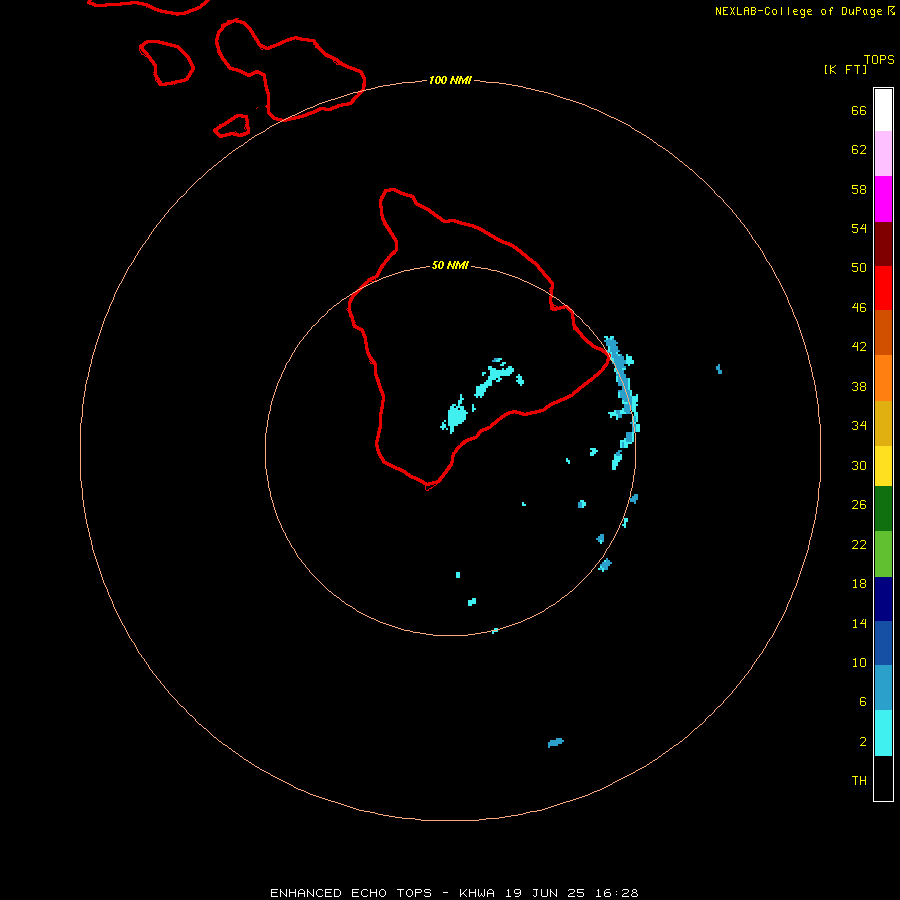Click the 'TOPS' legend heading
The image size is (900, 900).
[879, 60]
